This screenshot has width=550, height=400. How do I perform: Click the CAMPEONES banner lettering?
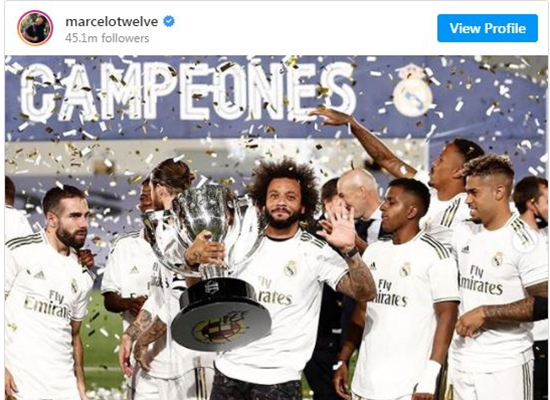coord(188,92)
